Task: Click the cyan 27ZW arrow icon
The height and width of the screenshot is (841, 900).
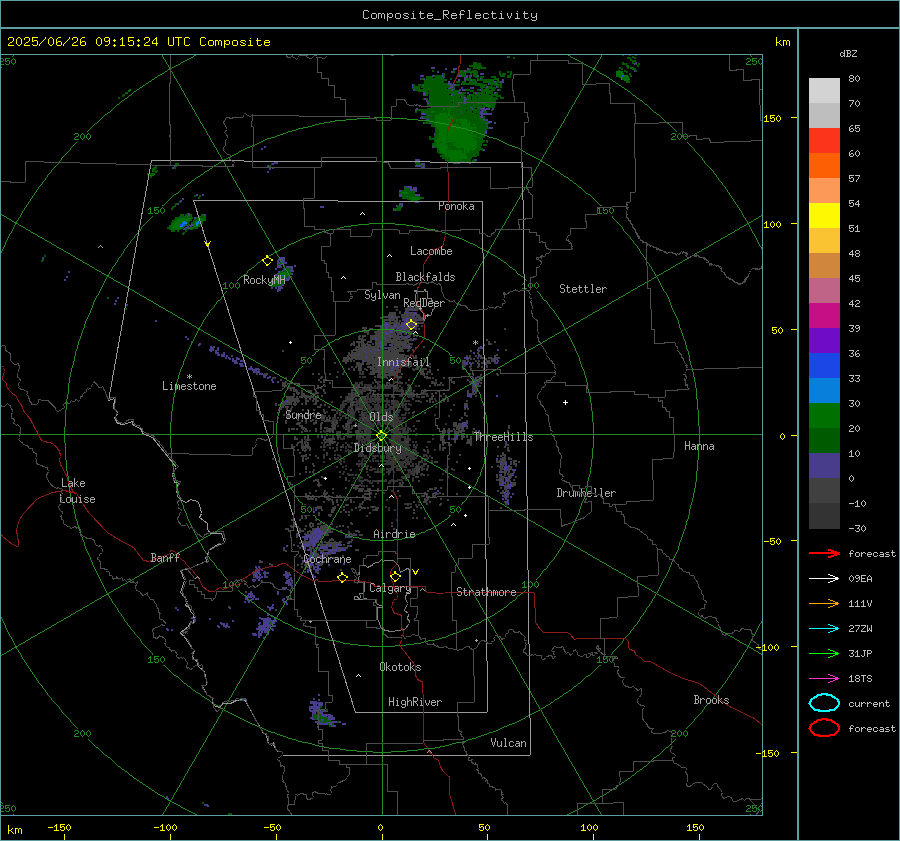Action: click(x=824, y=629)
